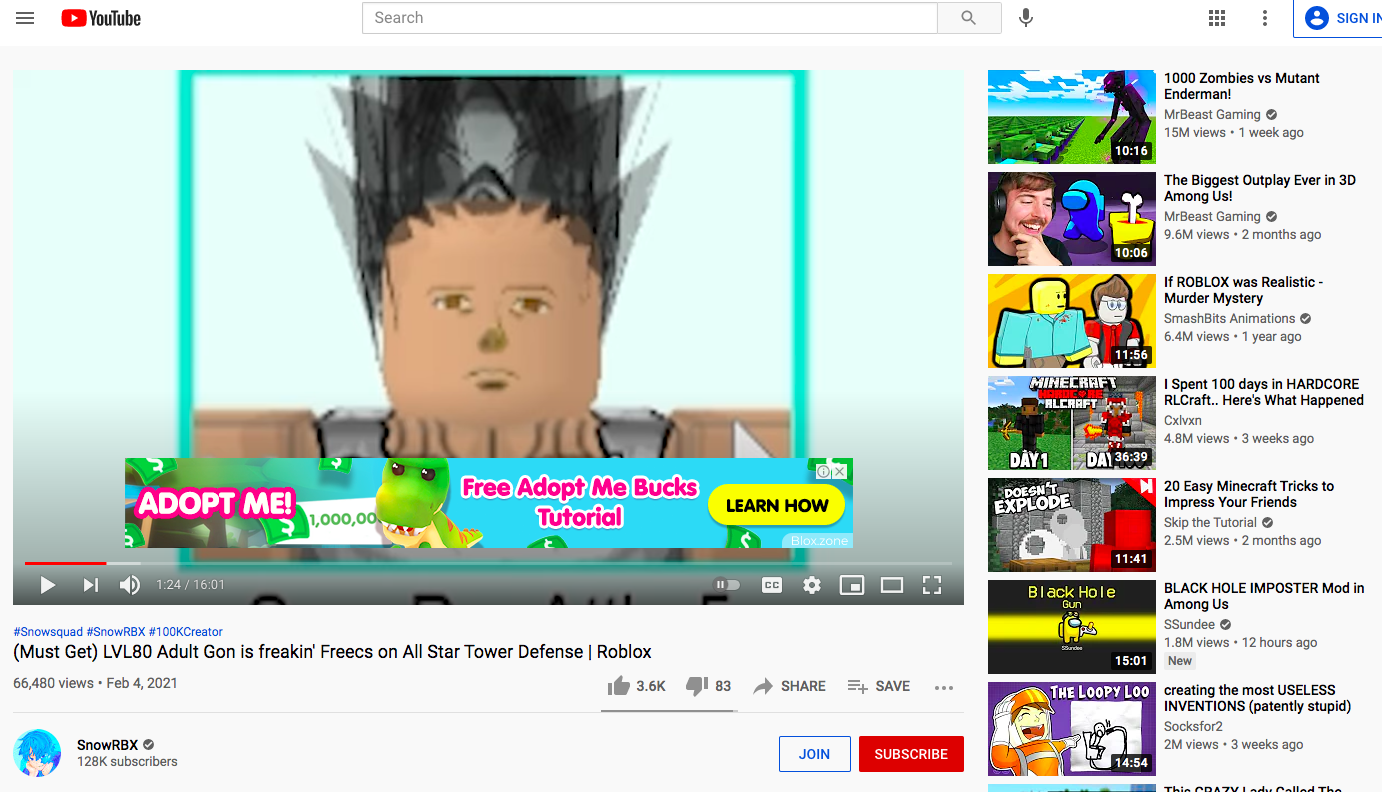Open SSundee channel name
This screenshot has height=792, width=1382.
(1189, 625)
